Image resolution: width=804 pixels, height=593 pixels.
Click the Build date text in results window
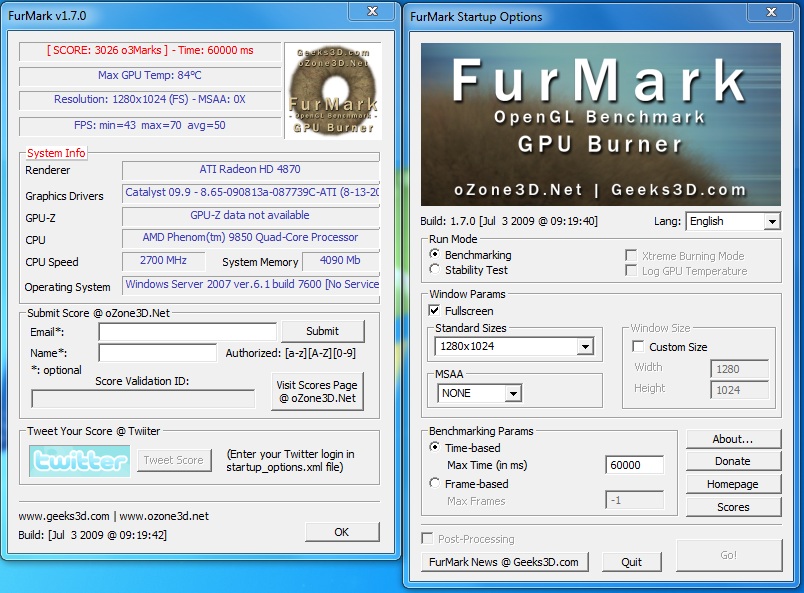93,535
